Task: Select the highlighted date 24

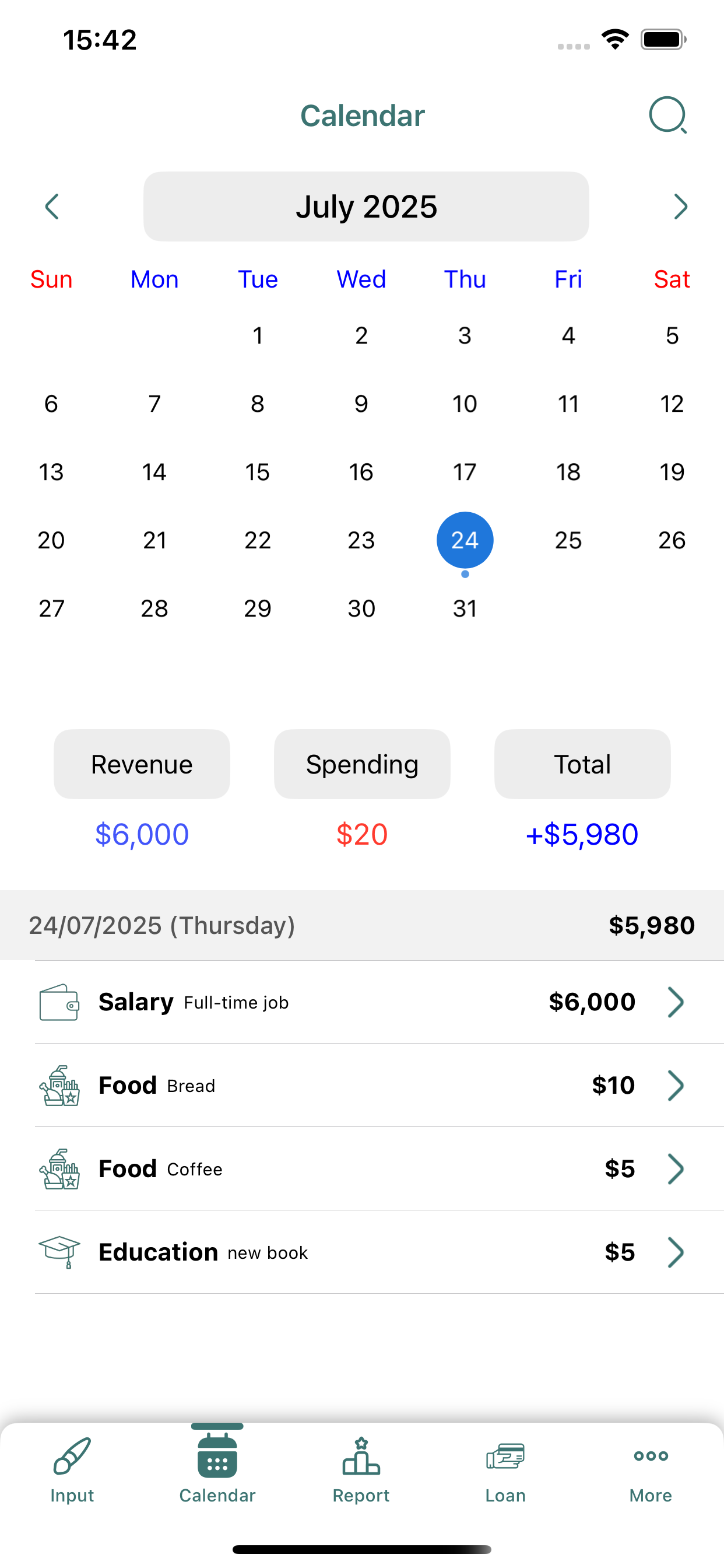Action: pyautogui.click(x=465, y=540)
